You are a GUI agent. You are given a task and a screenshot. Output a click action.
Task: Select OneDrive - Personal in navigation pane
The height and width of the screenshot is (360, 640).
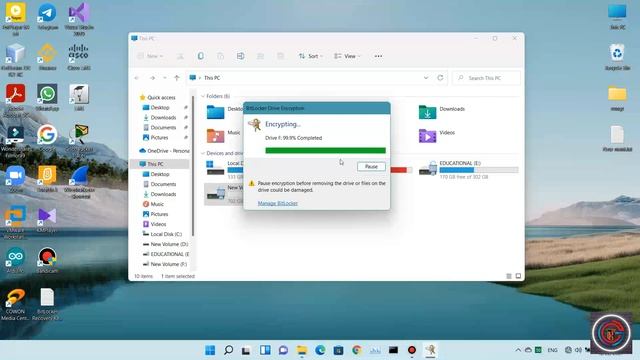[164, 151]
